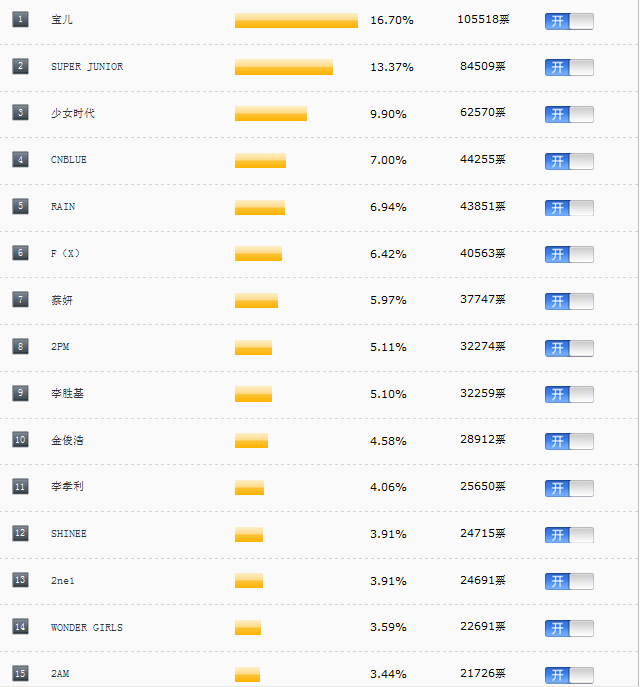The width and height of the screenshot is (640, 687).
Task: Click rank badge number 13
Action: pyautogui.click(x=20, y=580)
